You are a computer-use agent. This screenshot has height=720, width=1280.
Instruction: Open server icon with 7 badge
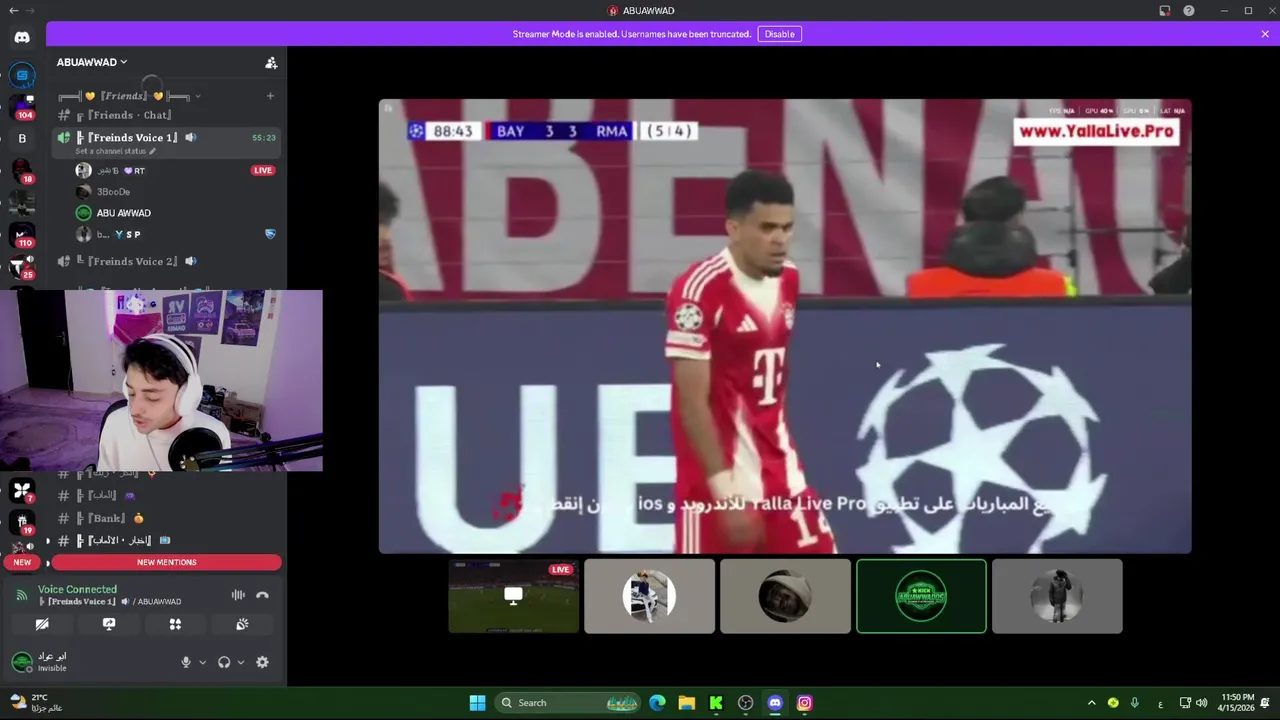click(x=22, y=490)
